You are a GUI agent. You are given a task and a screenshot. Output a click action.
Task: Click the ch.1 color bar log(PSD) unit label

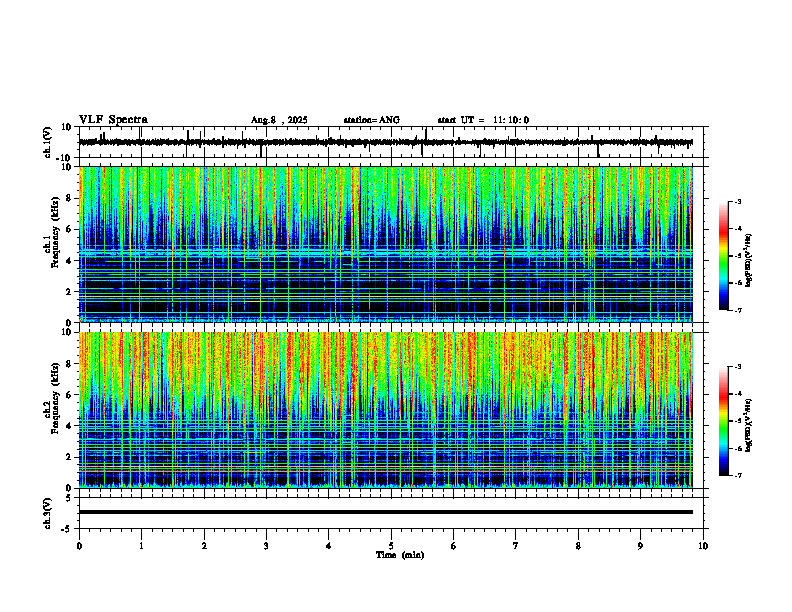(749, 260)
